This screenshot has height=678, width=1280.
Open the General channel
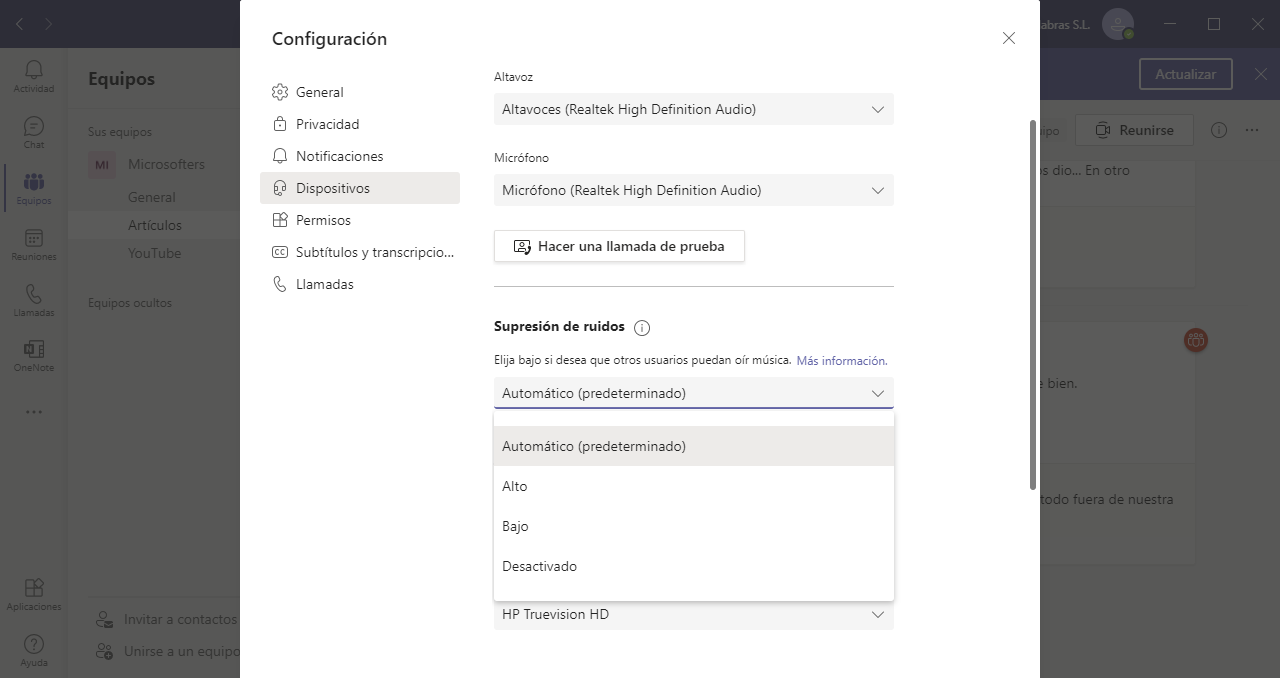point(151,197)
